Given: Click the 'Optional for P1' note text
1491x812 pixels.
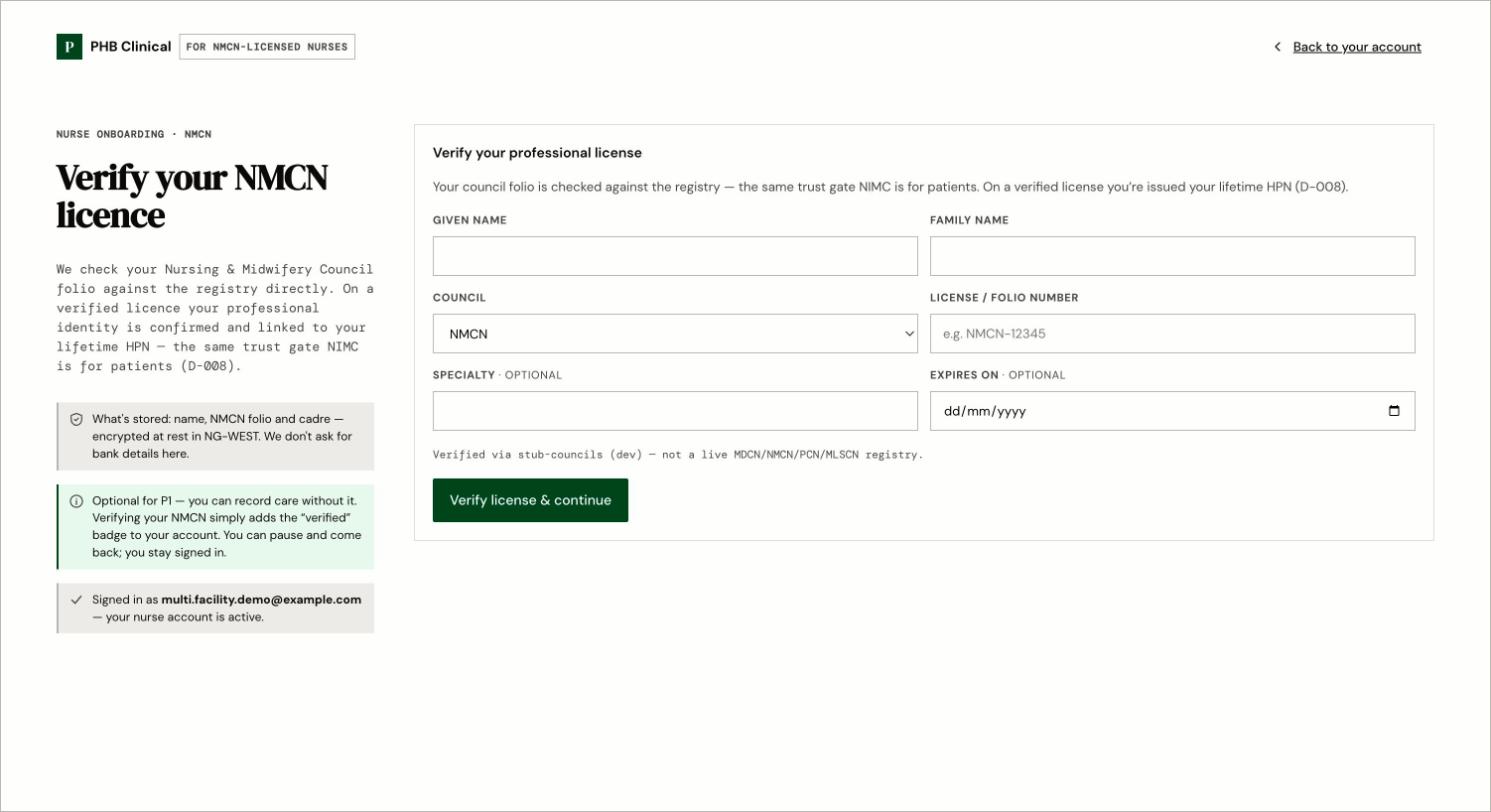Looking at the screenshot, I should 226,526.
